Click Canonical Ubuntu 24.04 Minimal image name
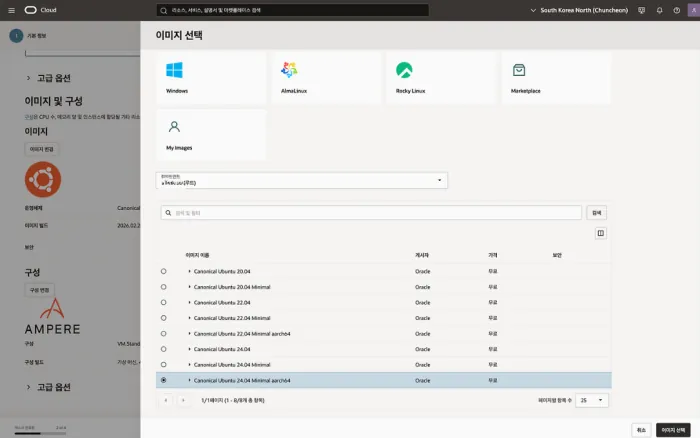This screenshot has width=700, height=438. coord(232,364)
